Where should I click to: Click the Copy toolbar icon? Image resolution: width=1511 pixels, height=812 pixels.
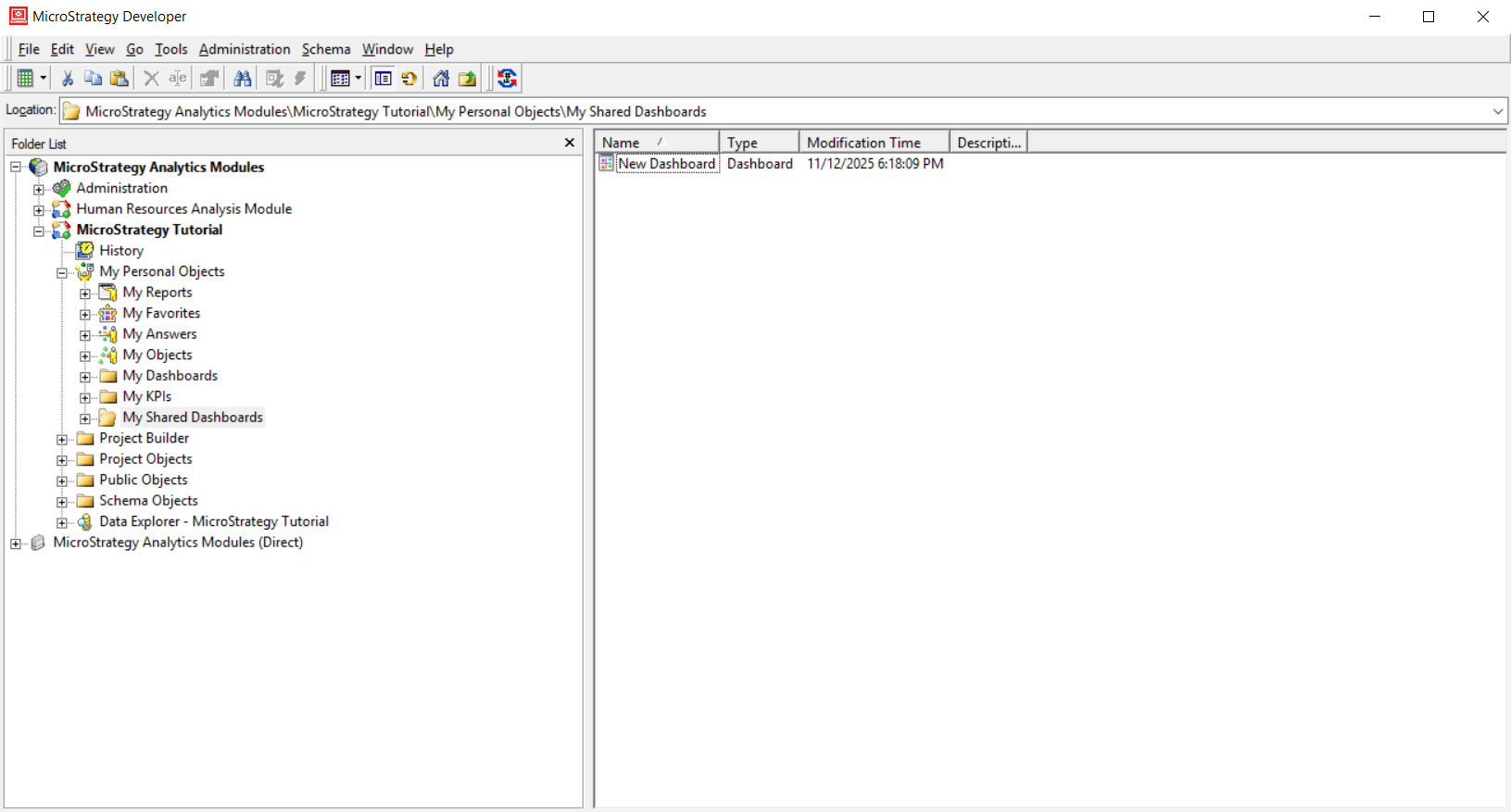(x=93, y=79)
